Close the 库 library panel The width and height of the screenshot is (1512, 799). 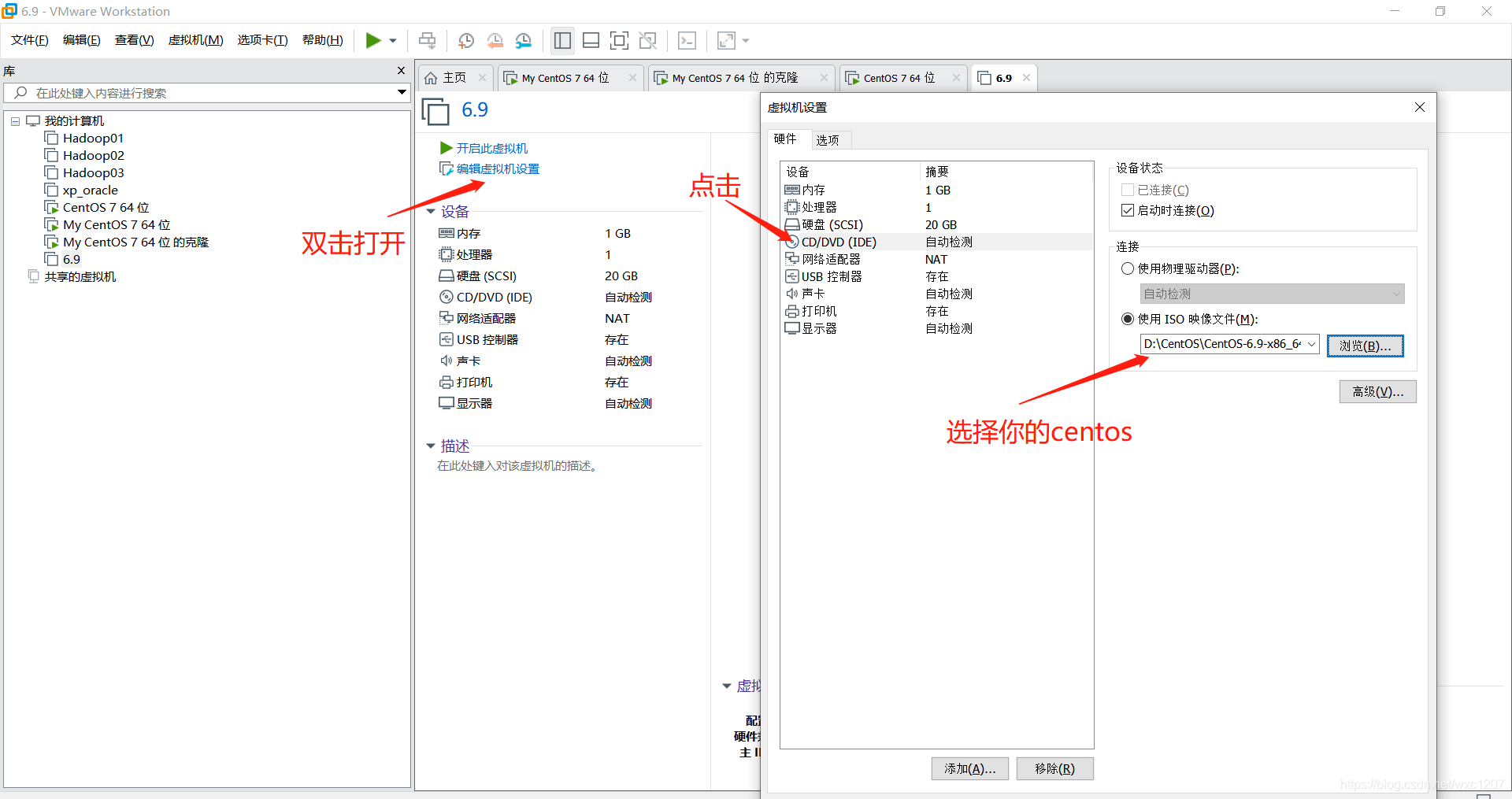coord(401,71)
